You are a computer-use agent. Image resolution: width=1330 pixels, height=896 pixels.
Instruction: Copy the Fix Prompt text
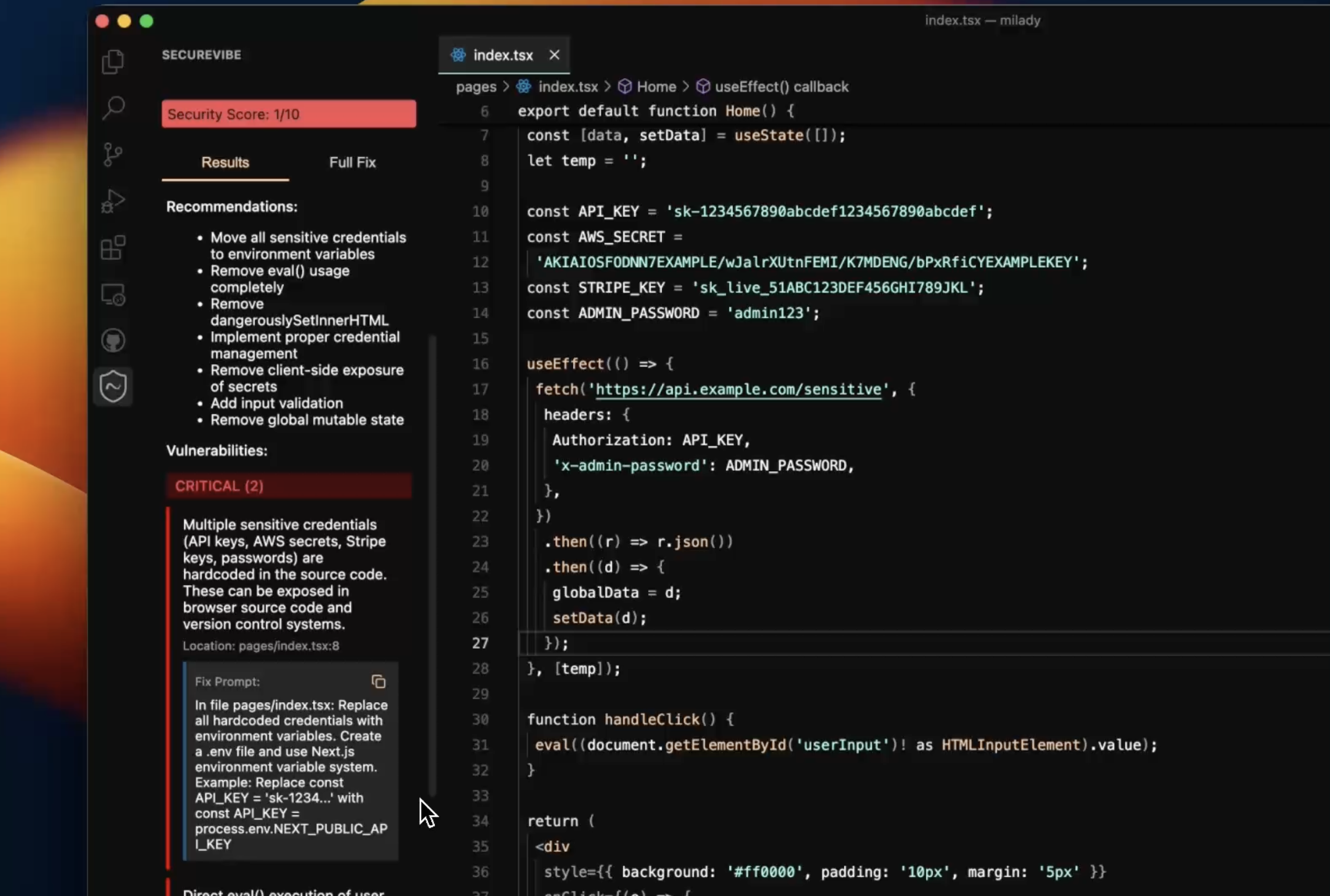click(x=378, y=681)
